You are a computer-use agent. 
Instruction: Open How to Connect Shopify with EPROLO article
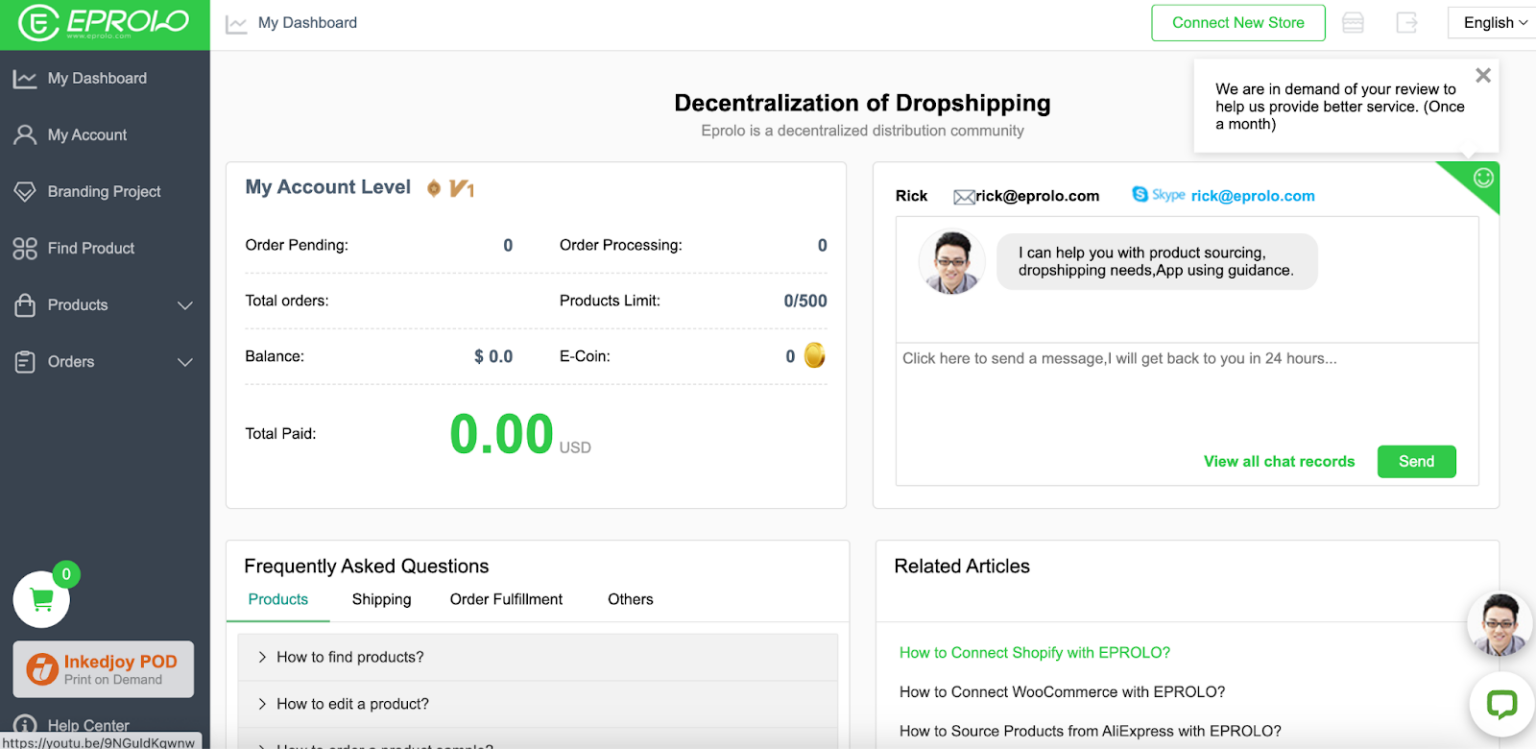pyautogui.click(x=1035, y=652)
